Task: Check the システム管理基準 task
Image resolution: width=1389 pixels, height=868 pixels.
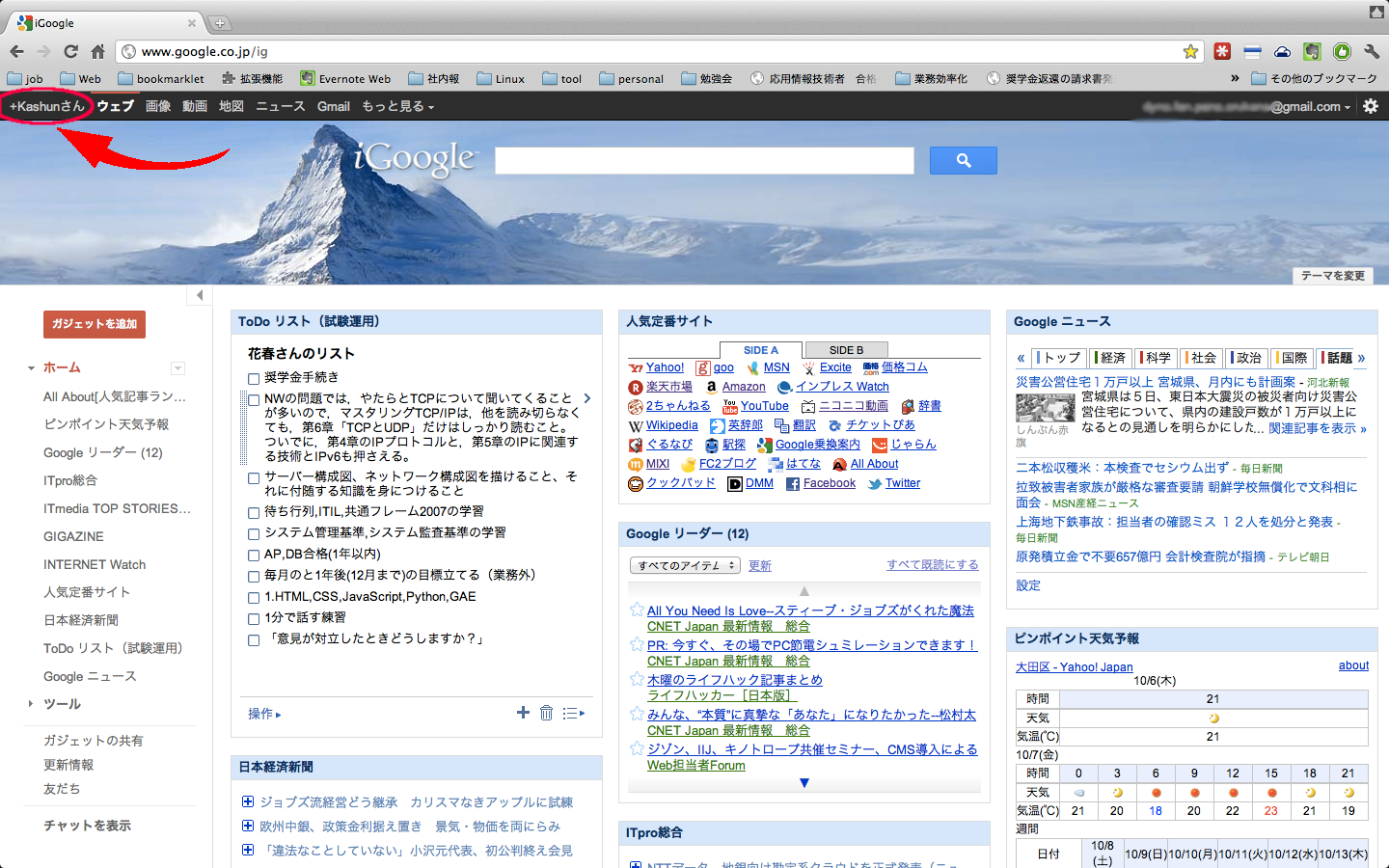Action: 254,534
